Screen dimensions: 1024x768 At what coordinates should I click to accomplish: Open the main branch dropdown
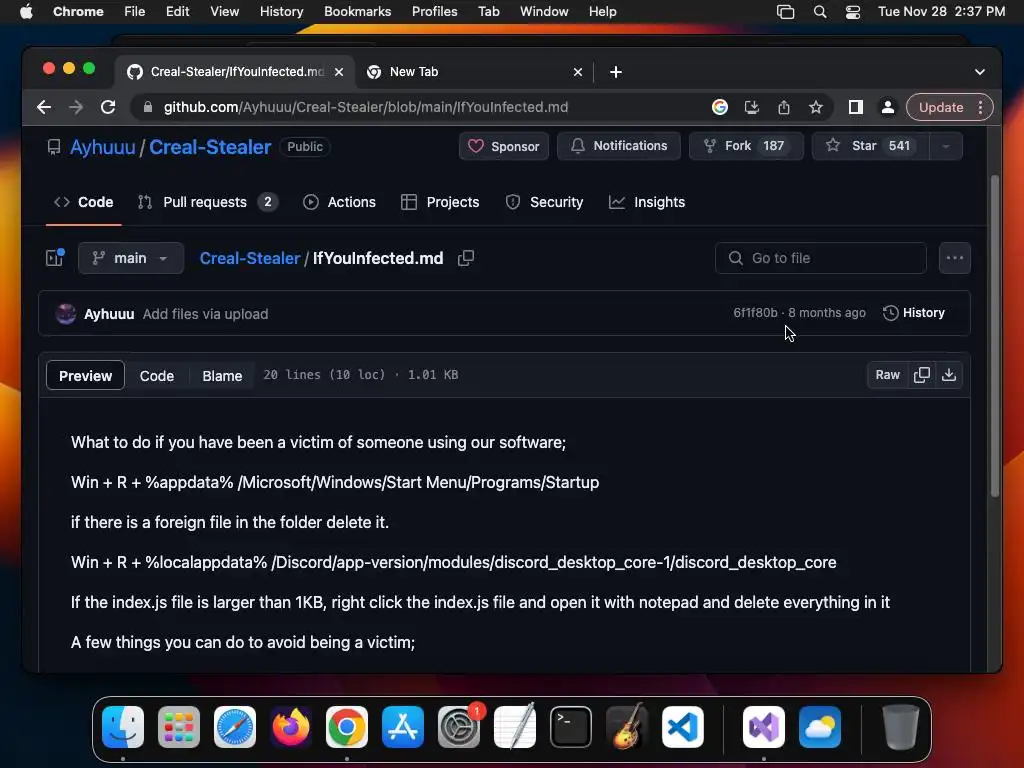(131, 258)
